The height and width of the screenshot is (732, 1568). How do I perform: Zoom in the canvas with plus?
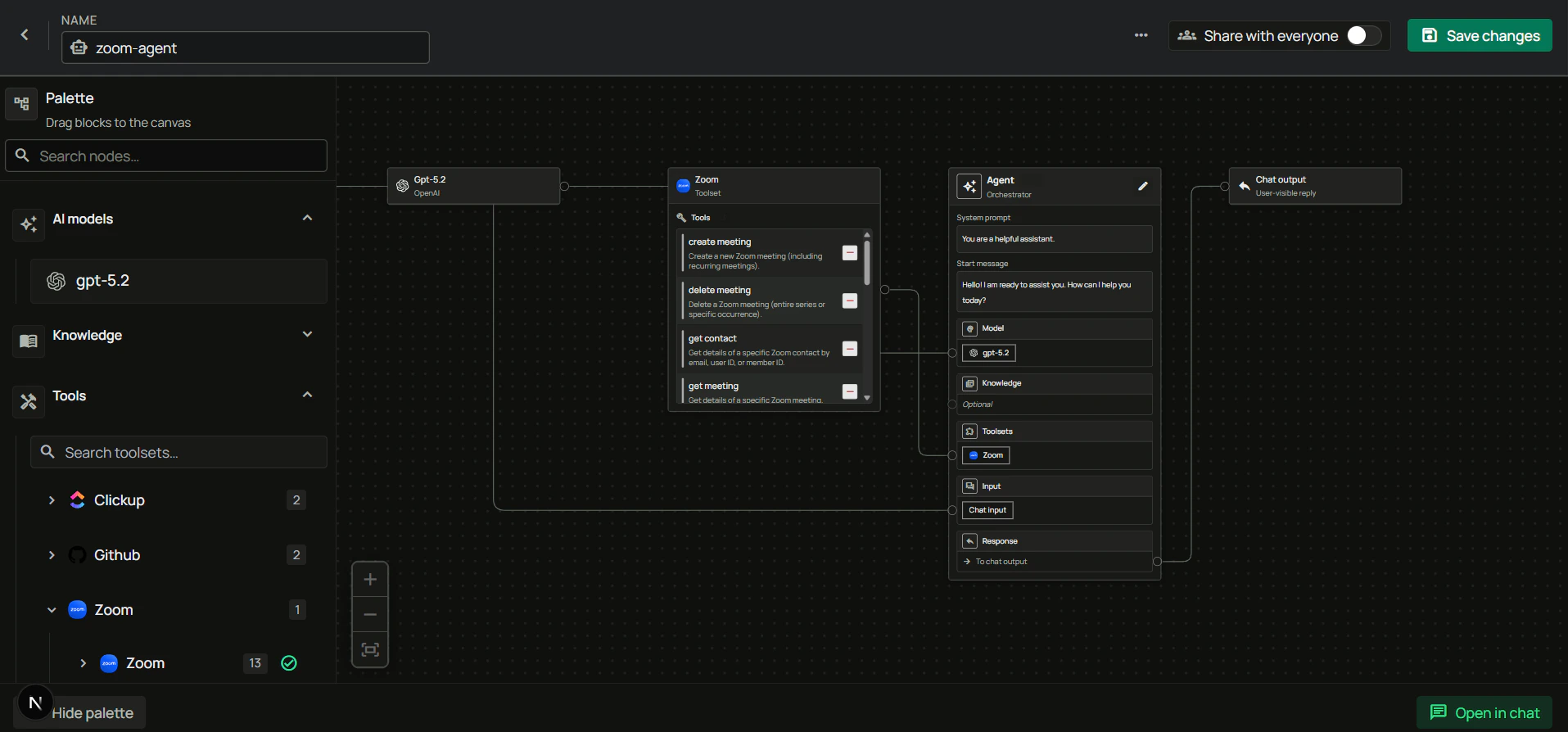[x=370, y=579]
